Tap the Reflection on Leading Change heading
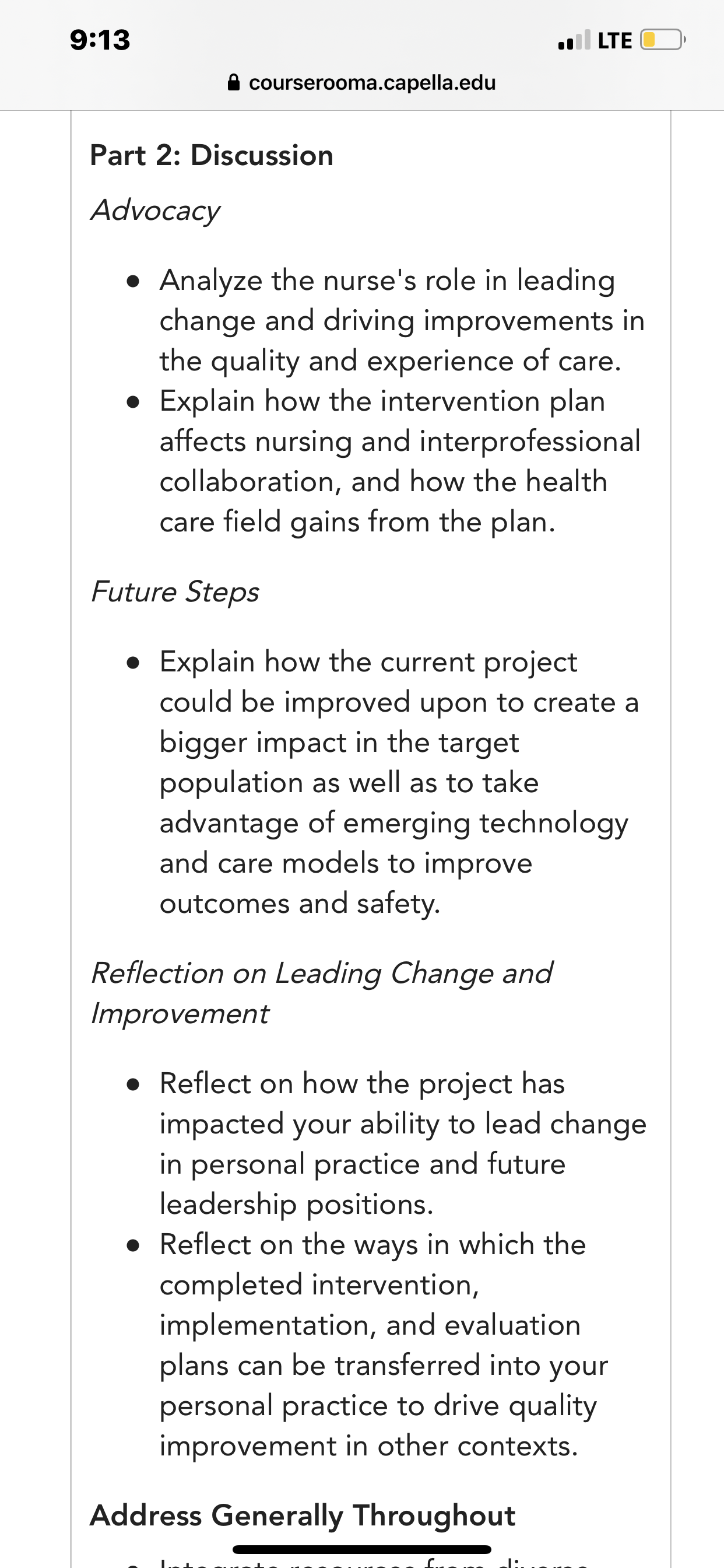The image size is (724, 1568). 321,993
